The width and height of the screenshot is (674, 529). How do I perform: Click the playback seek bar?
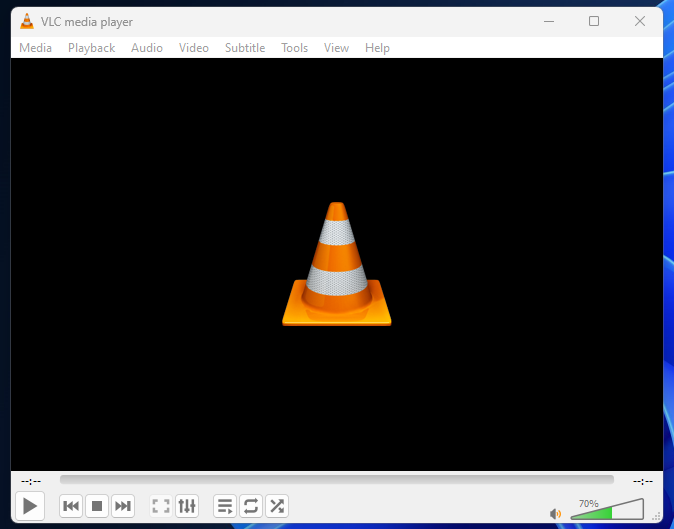[x=337, y=480]
